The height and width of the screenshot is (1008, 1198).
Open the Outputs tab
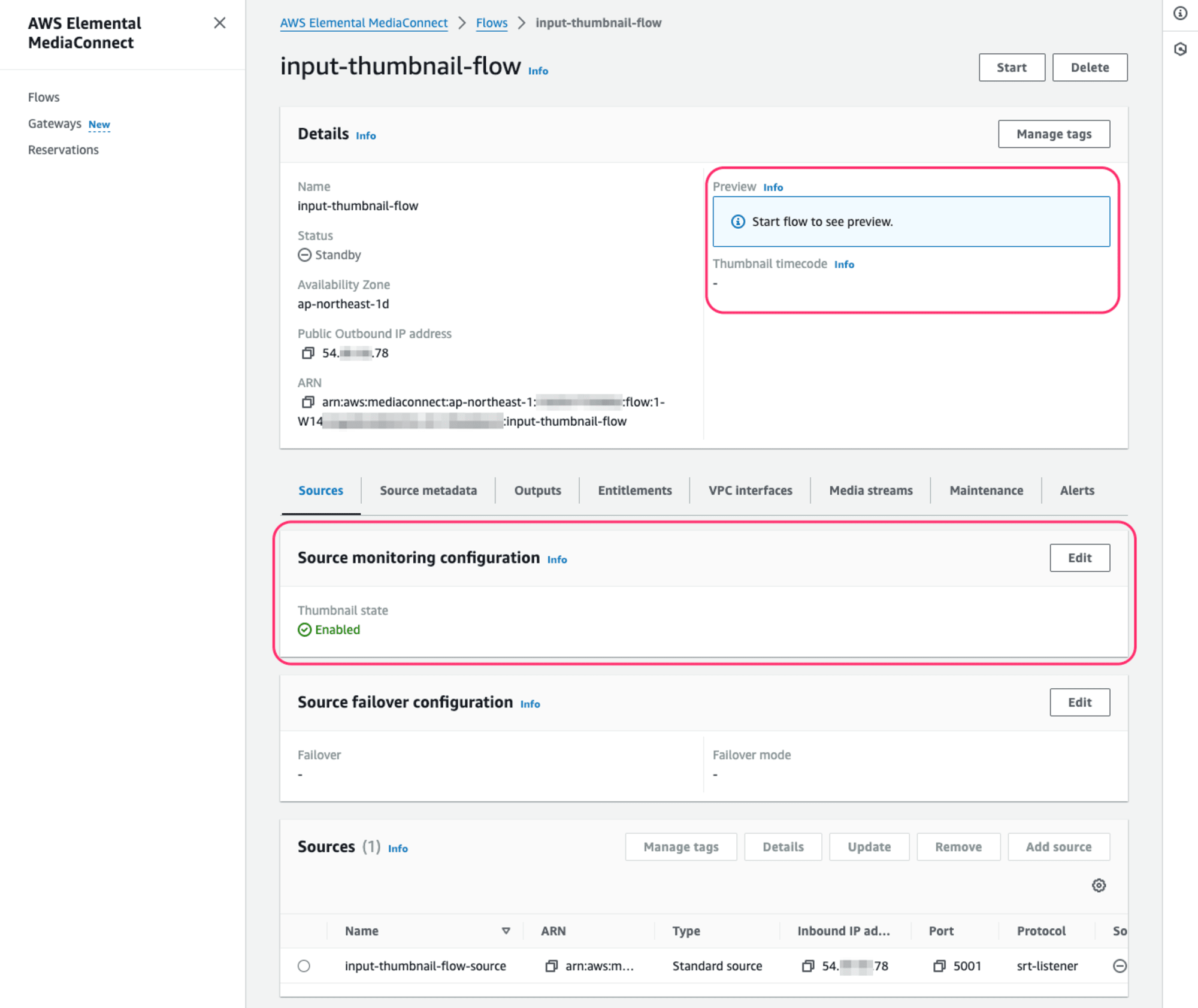(x=537, y=490)
